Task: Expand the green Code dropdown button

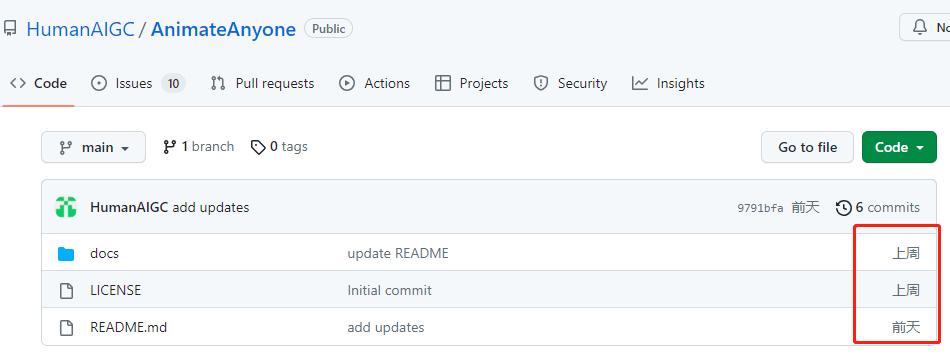Action: coord(899,147)
